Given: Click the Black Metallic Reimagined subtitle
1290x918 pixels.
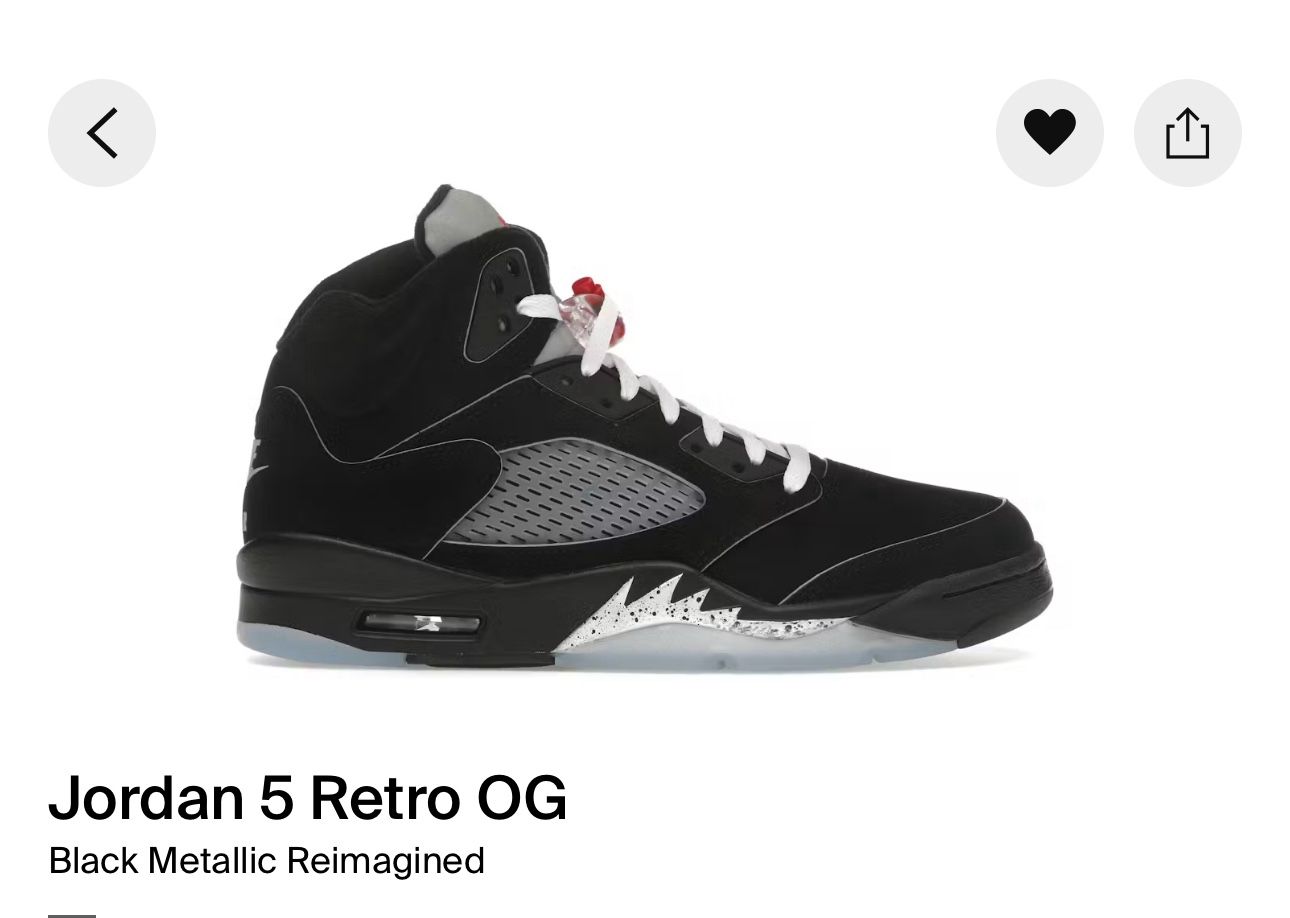Looking at the screenshot, I should click(x=267, y=861).
